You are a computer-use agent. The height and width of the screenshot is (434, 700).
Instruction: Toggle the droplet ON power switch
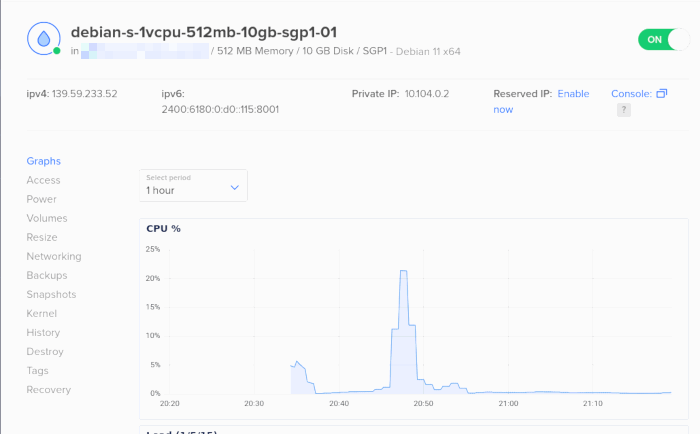pos(663,40)
